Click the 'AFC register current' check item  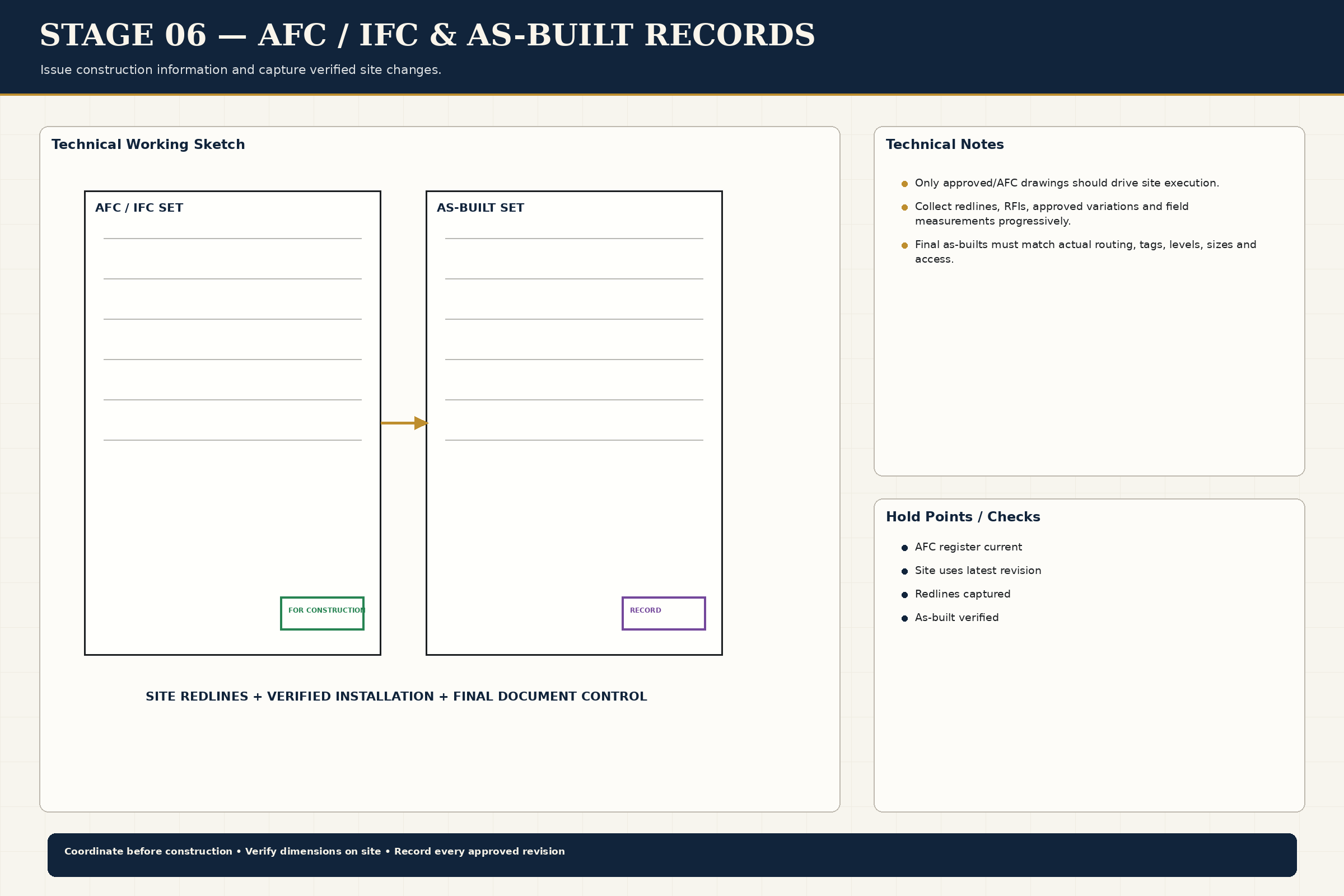click(968, 547)
